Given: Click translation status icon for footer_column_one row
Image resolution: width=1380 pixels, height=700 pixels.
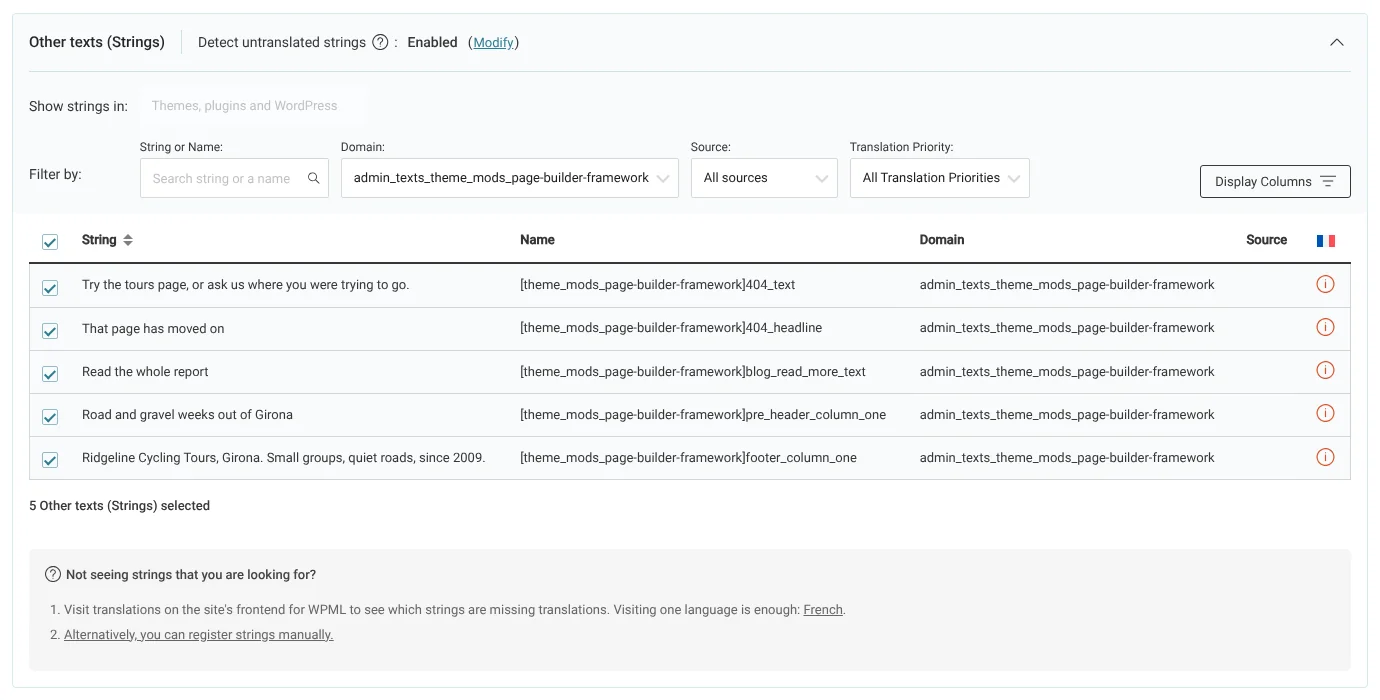Looking at the screenshot, I should (1325, 457).
